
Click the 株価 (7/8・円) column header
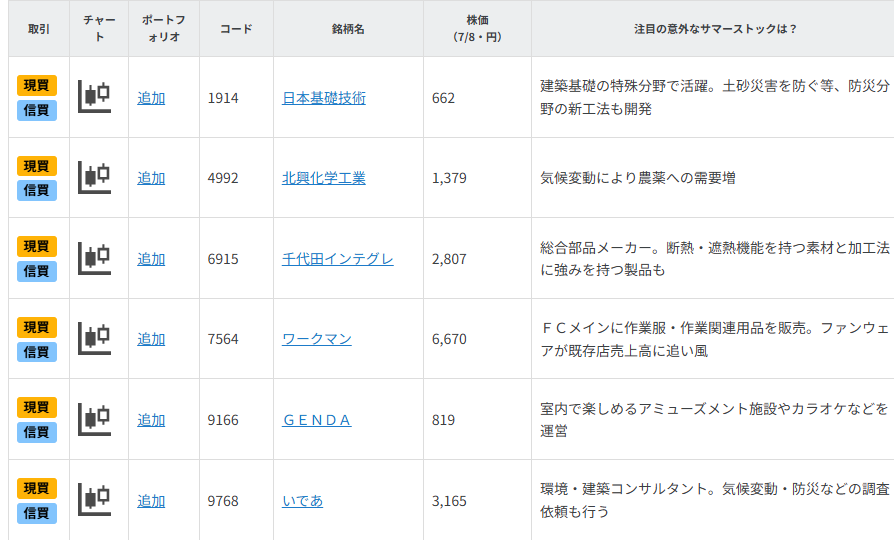478,29
